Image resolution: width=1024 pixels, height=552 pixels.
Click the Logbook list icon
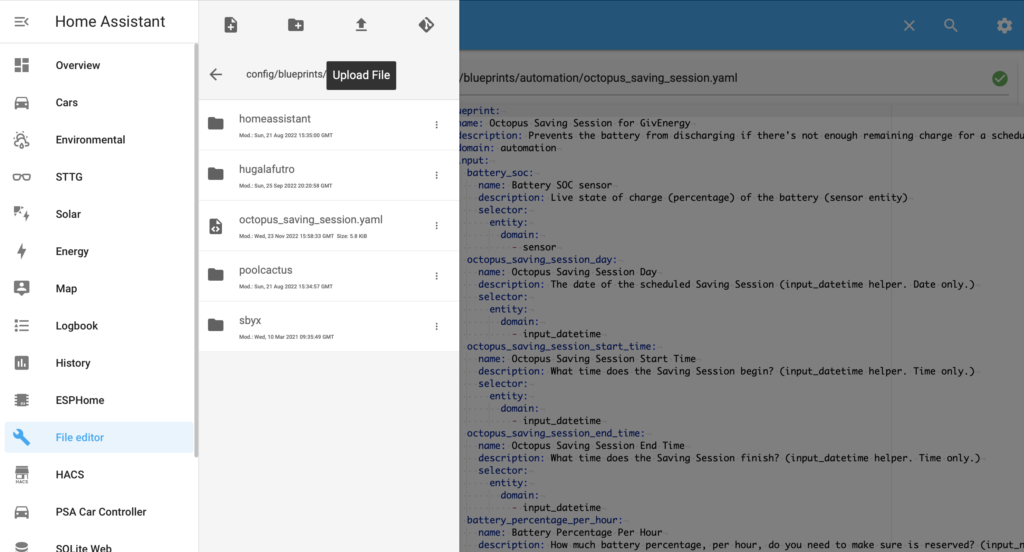point(22,325)
